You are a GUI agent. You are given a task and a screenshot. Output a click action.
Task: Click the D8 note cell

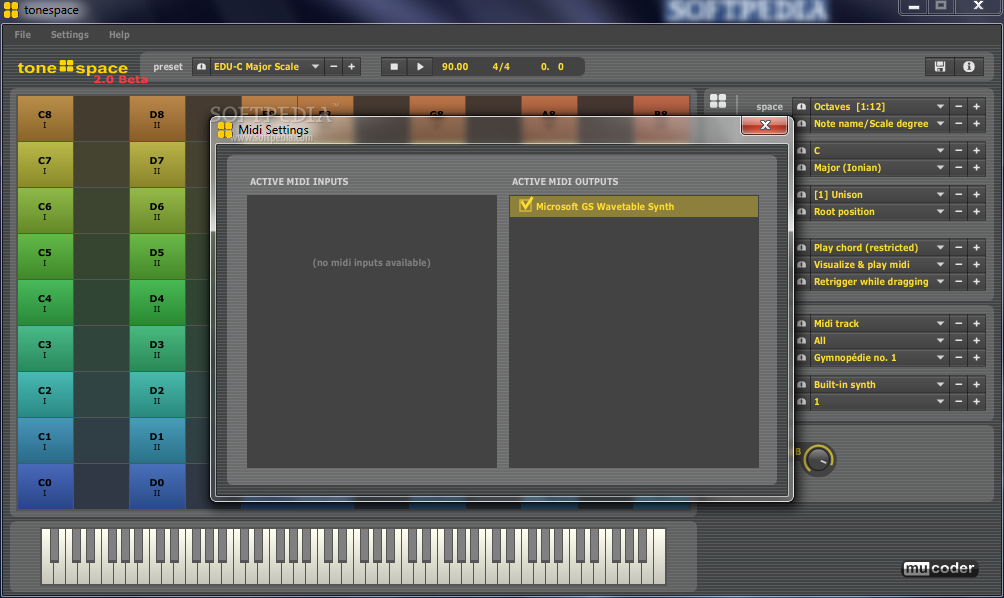coord(157,118)
